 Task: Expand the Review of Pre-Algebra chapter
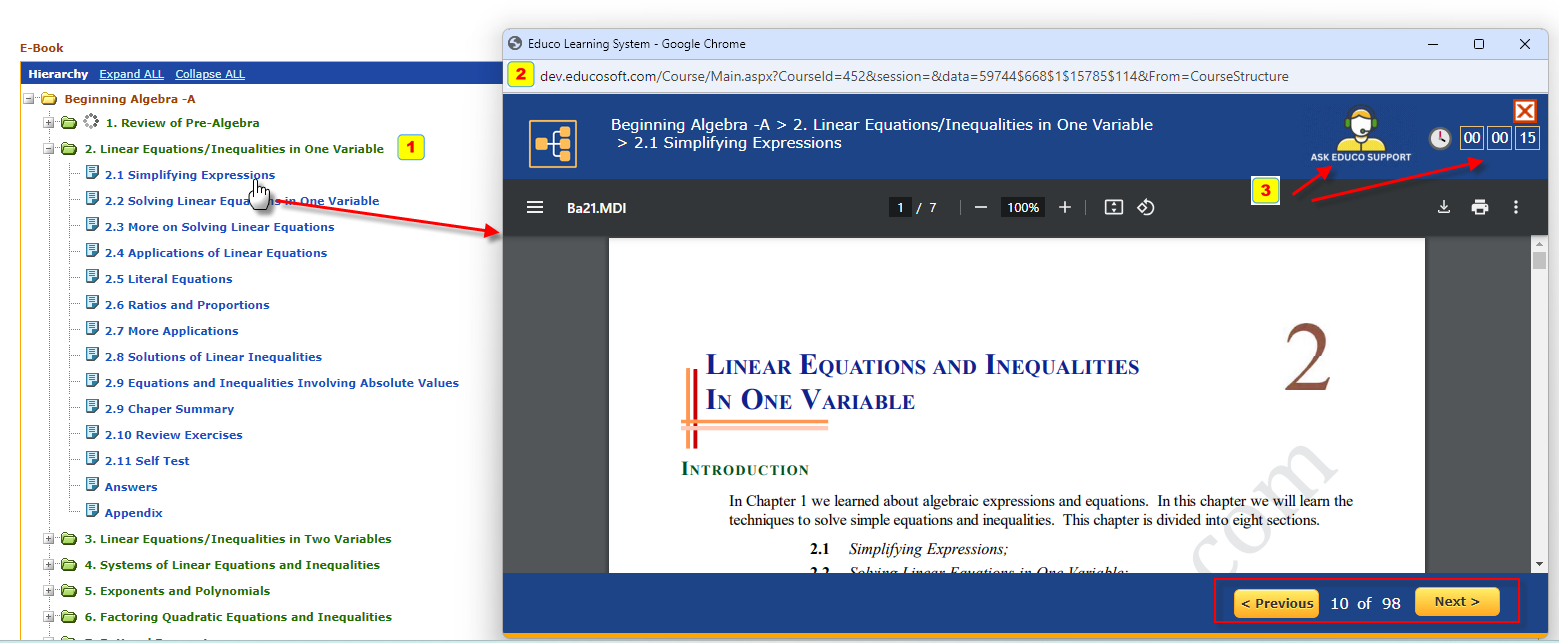coord(49,123)
